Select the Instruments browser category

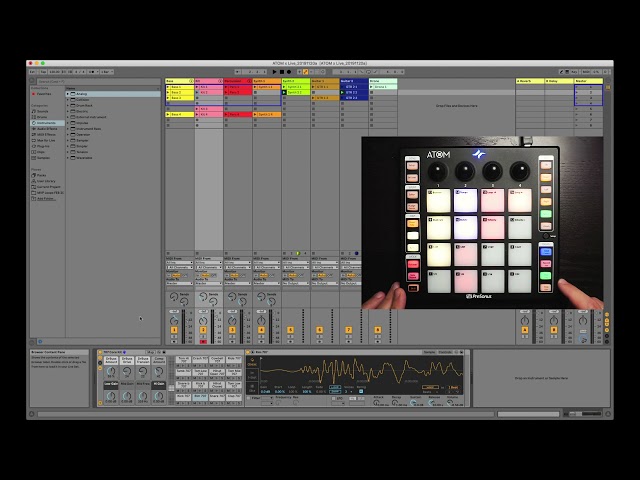pos(46,123)
